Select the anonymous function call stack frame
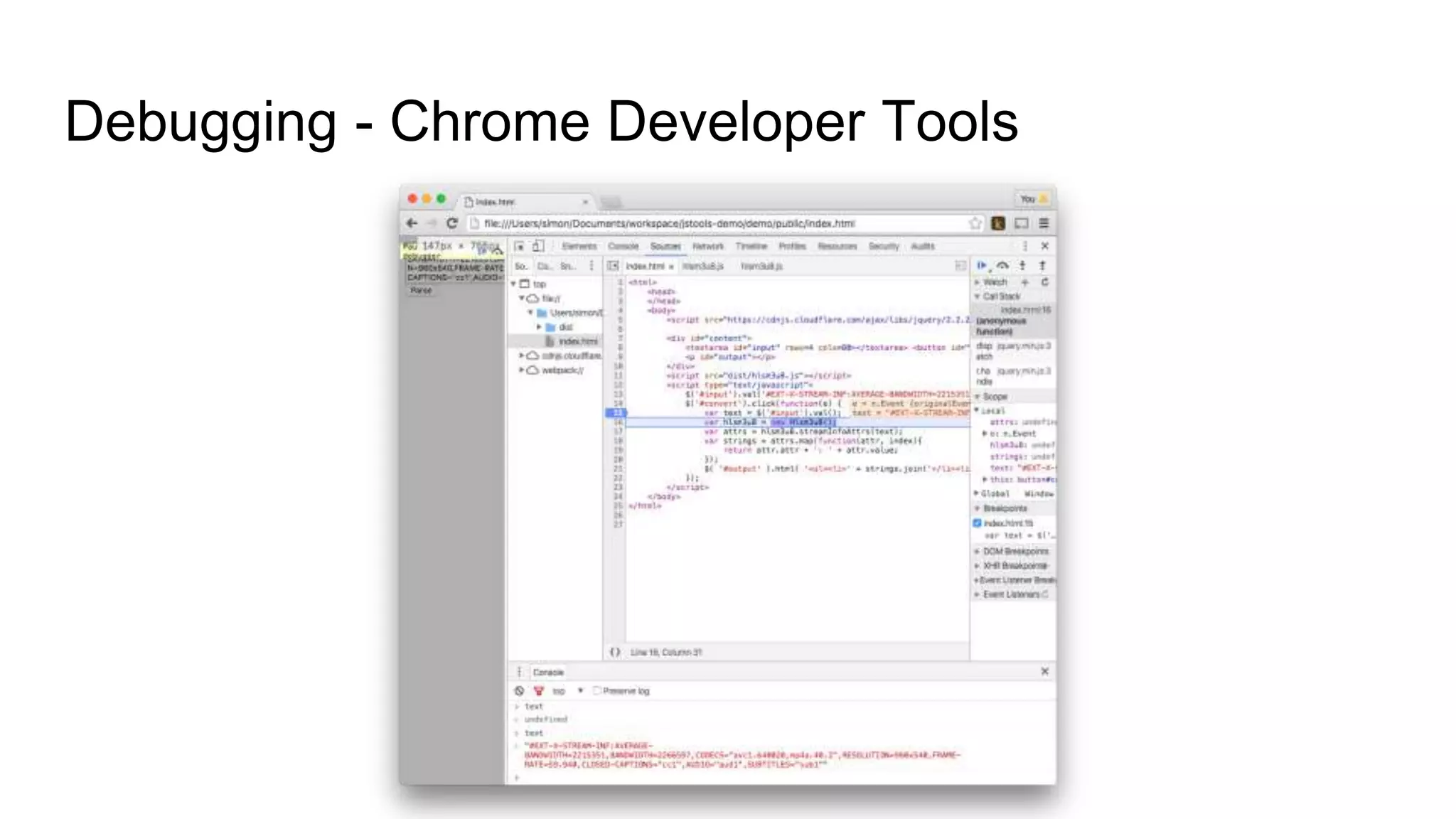Screen dimensions: 1456x819 pos(1012,321)
